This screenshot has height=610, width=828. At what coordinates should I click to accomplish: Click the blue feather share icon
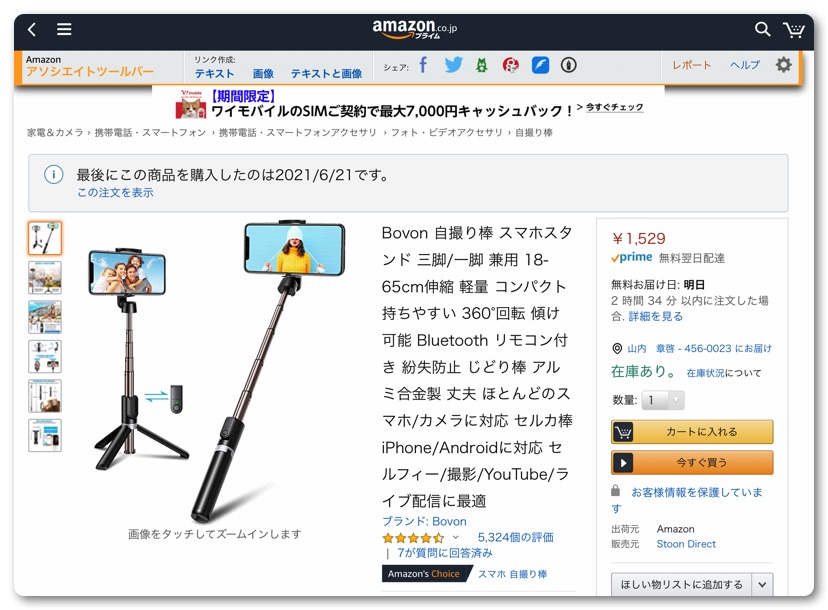[x=540, y=65]
